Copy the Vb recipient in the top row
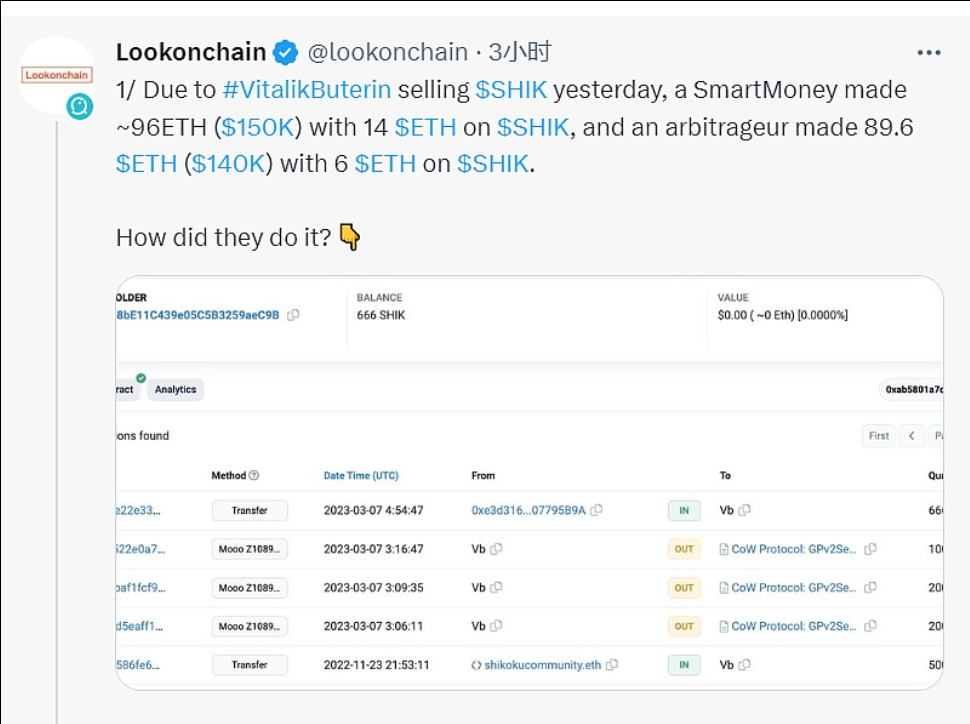The height and width of the screenshot is (724, 970). click(x=744, y=510)
